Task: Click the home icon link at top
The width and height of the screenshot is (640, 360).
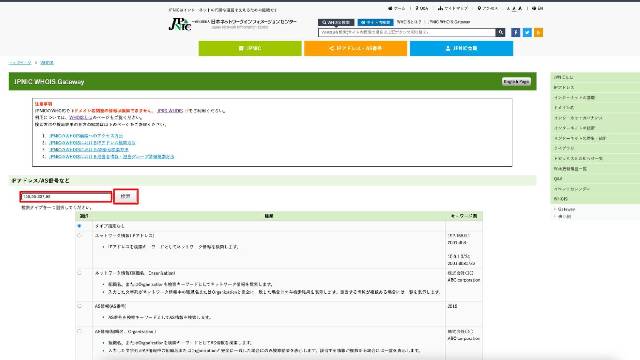Action: [396, 8]
